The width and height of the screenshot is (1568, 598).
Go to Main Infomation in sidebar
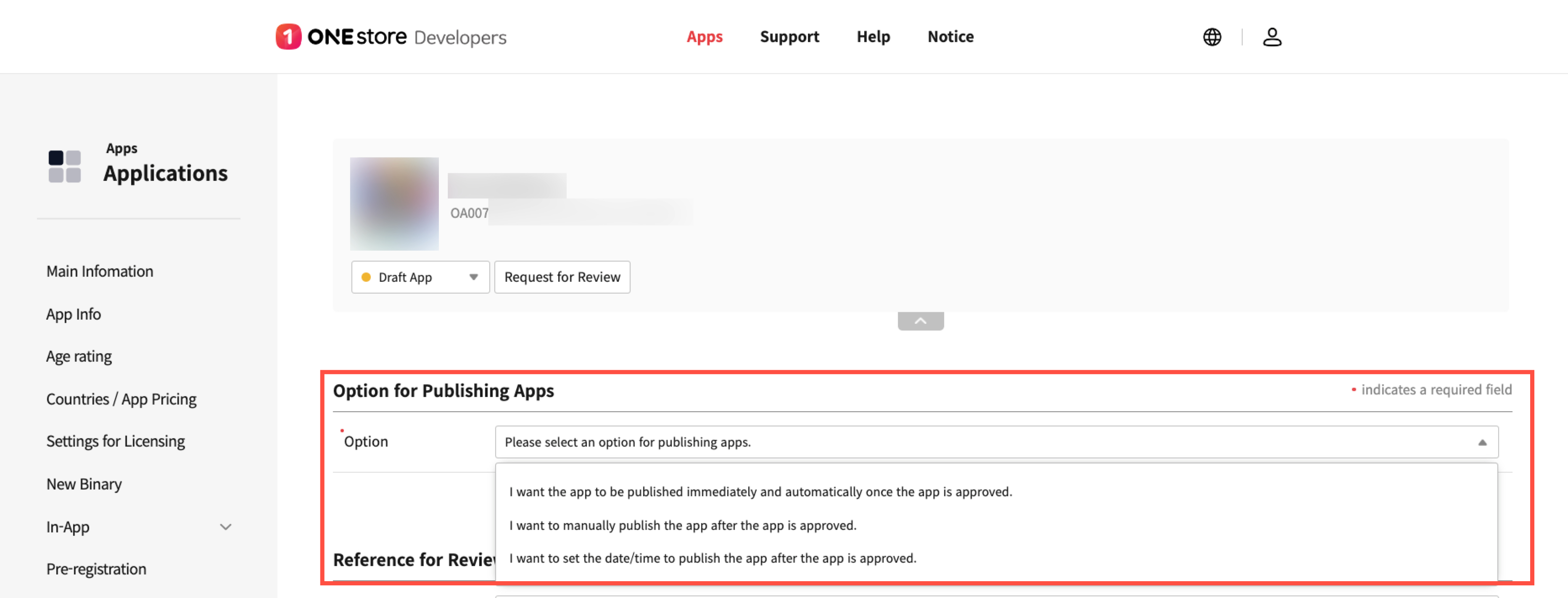100,271
